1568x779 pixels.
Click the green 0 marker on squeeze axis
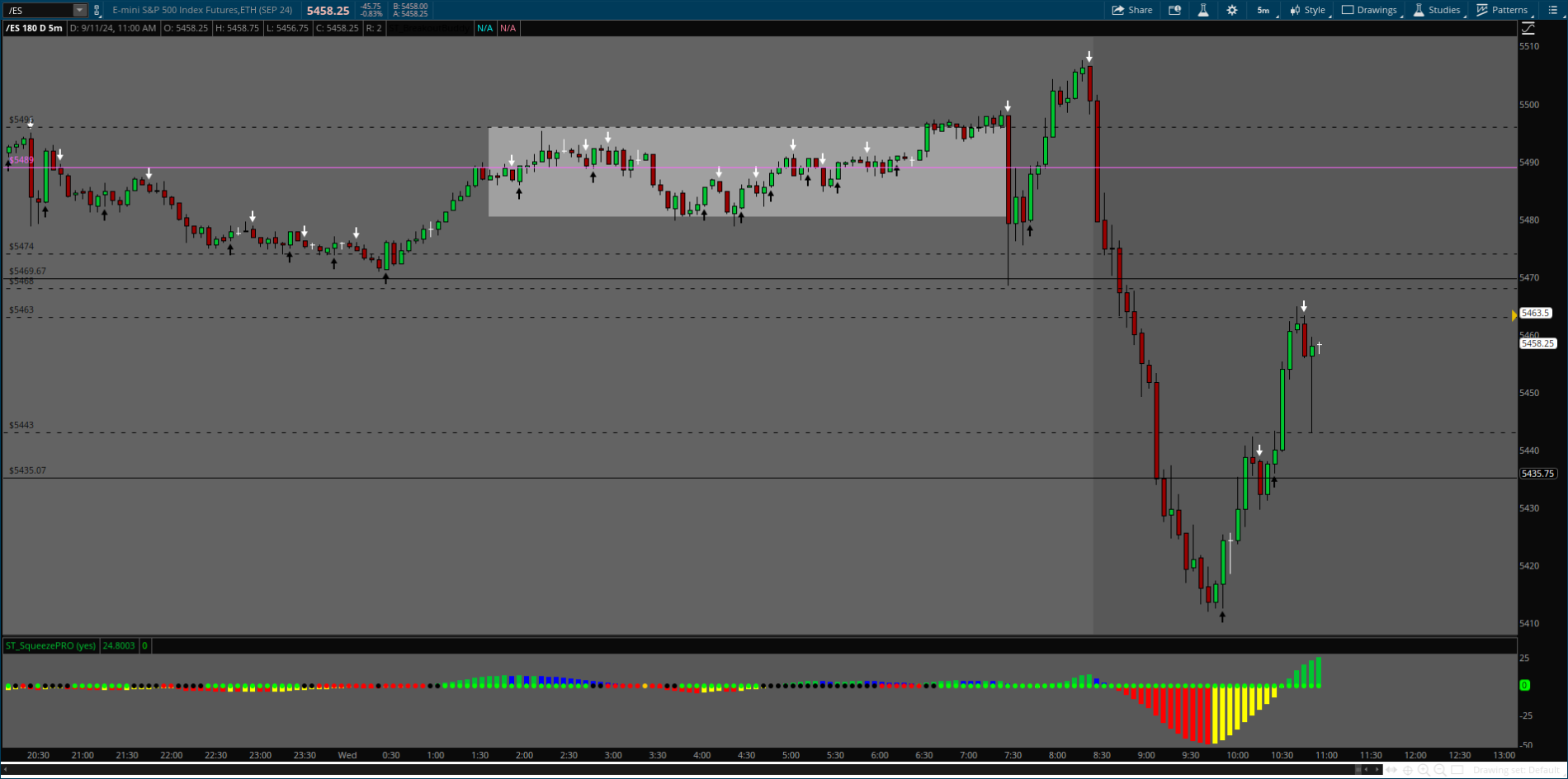1524,685
